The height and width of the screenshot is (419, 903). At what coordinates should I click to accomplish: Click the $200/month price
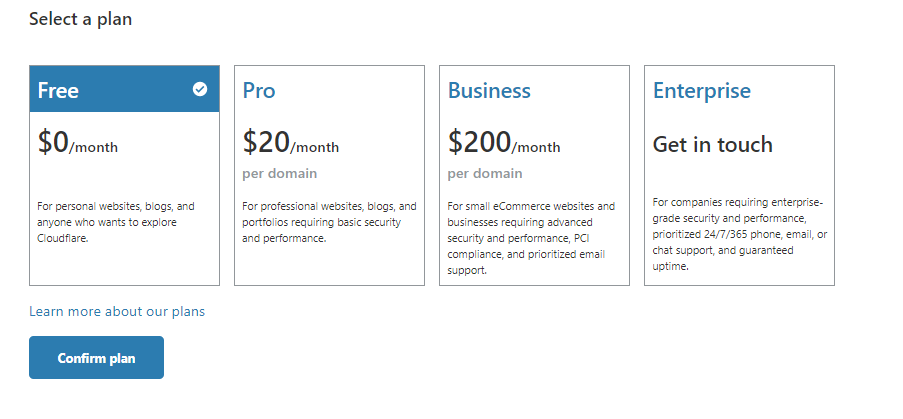(503, 143)
